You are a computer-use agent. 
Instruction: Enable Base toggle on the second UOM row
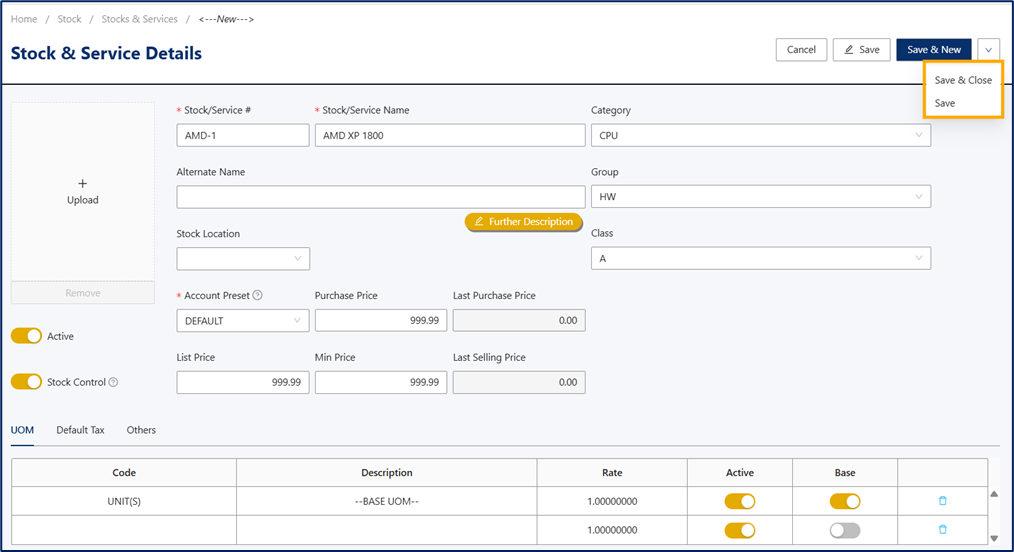click(845, 531)
